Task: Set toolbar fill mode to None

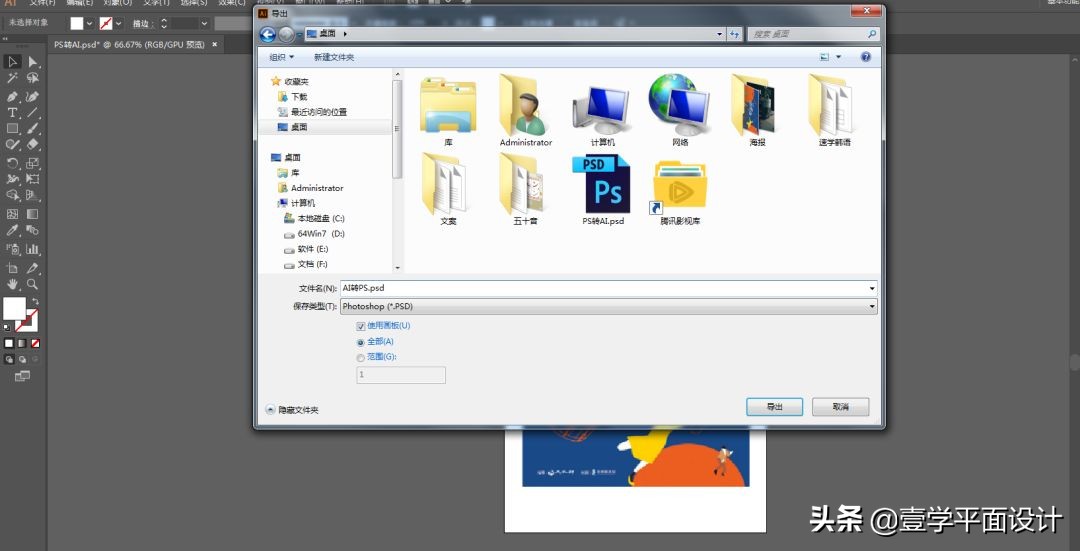Action: point(35,343)
